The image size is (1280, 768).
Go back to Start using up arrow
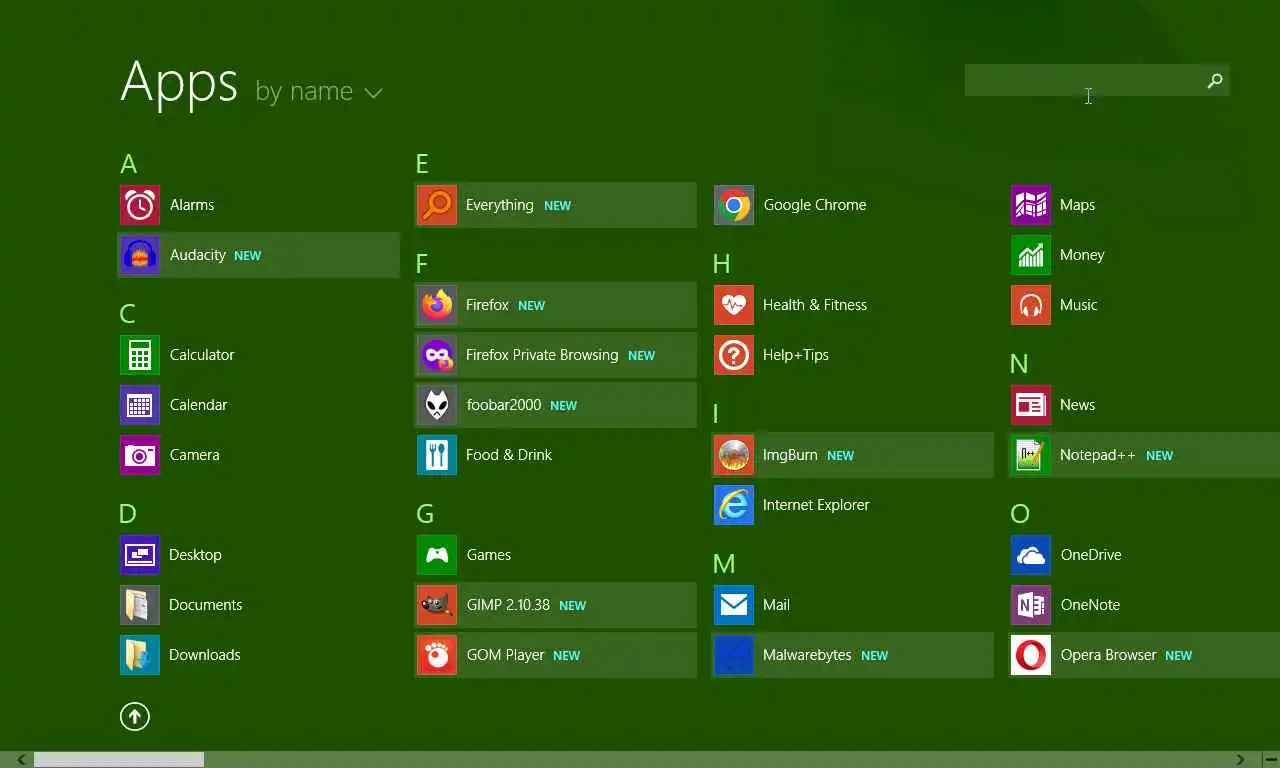point(135,716)
